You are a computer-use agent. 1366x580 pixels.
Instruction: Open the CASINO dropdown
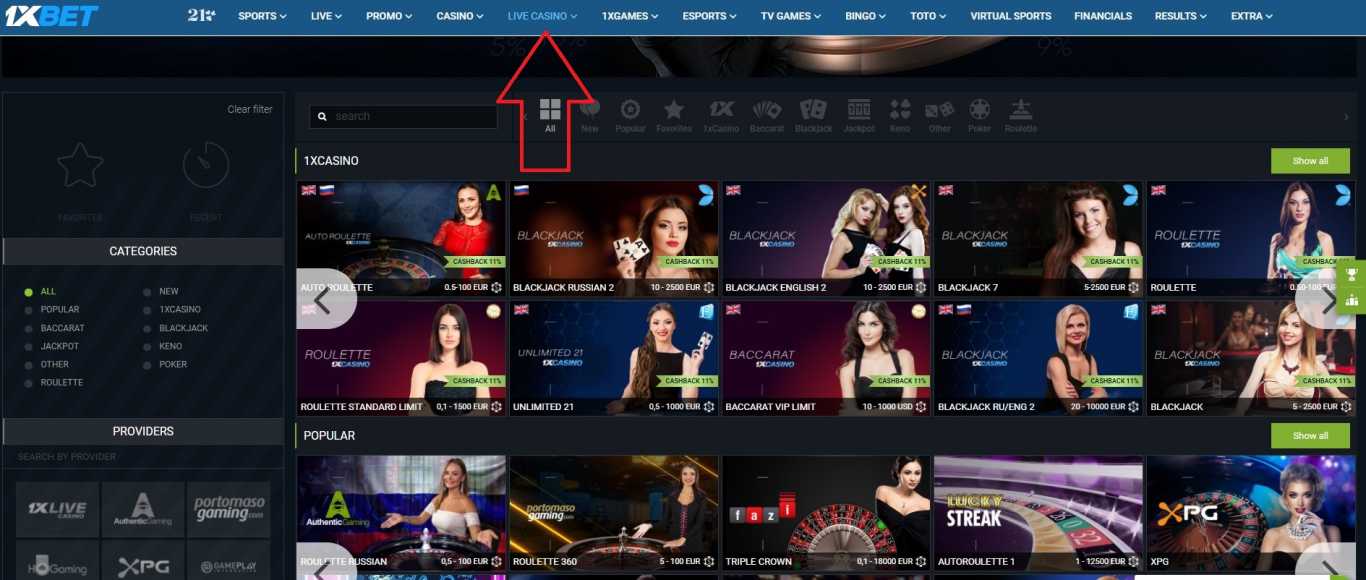click(x=460, y=16)
